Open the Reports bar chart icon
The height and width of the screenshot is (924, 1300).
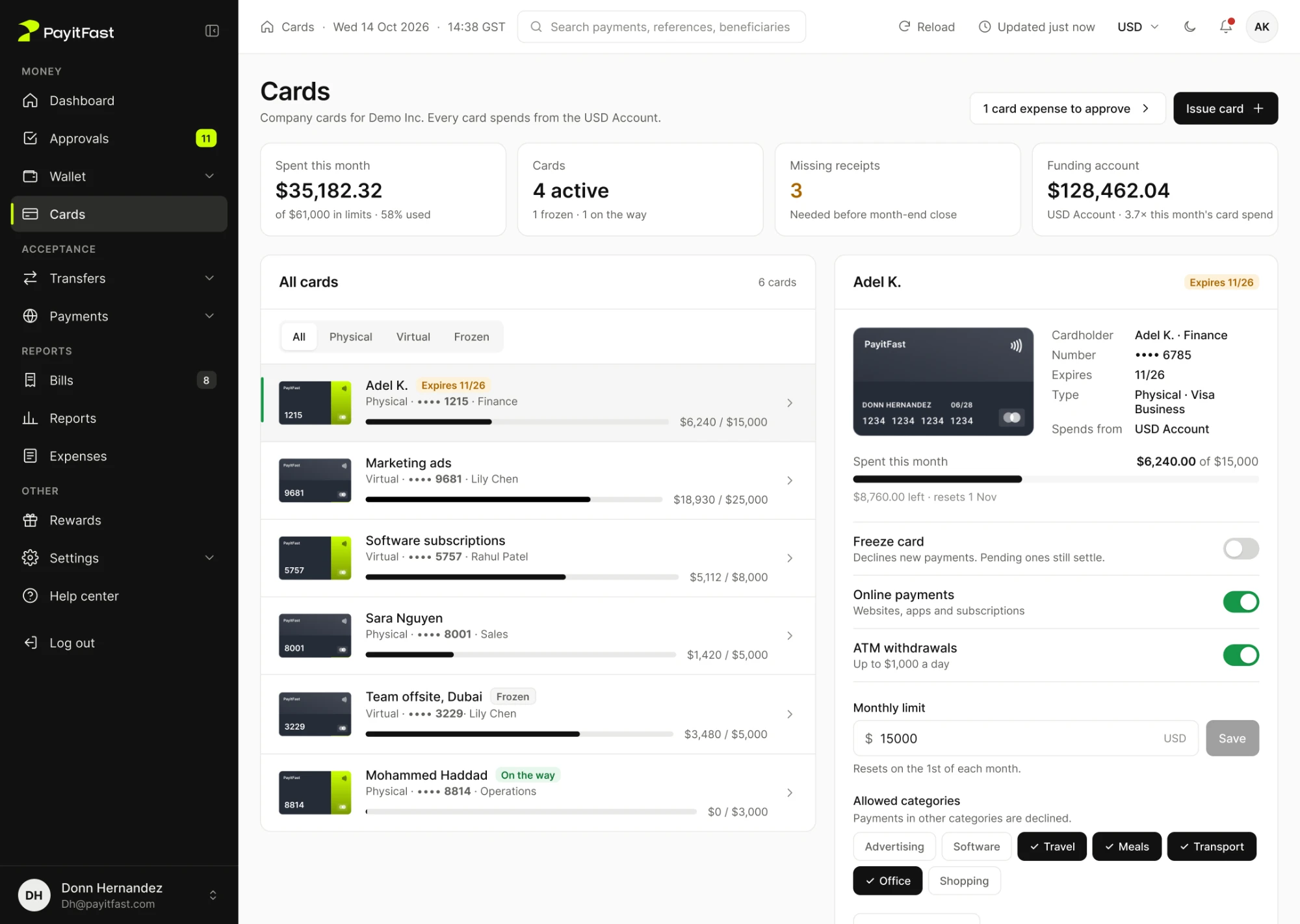pyautogui.click(x=30, y=418)
